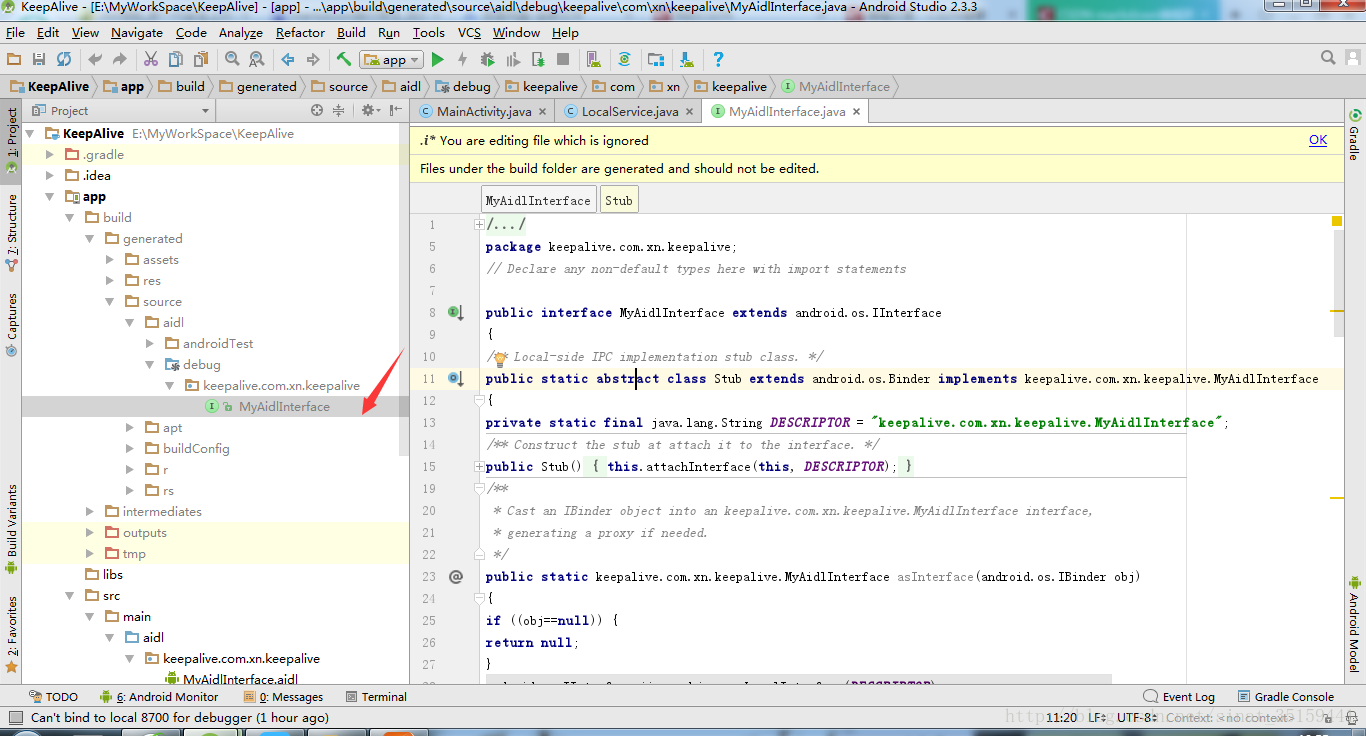Start Debug with the bug icon
Image resolution: width=1366 pixels, height=736 pixels.
click(x=488, y=60)
